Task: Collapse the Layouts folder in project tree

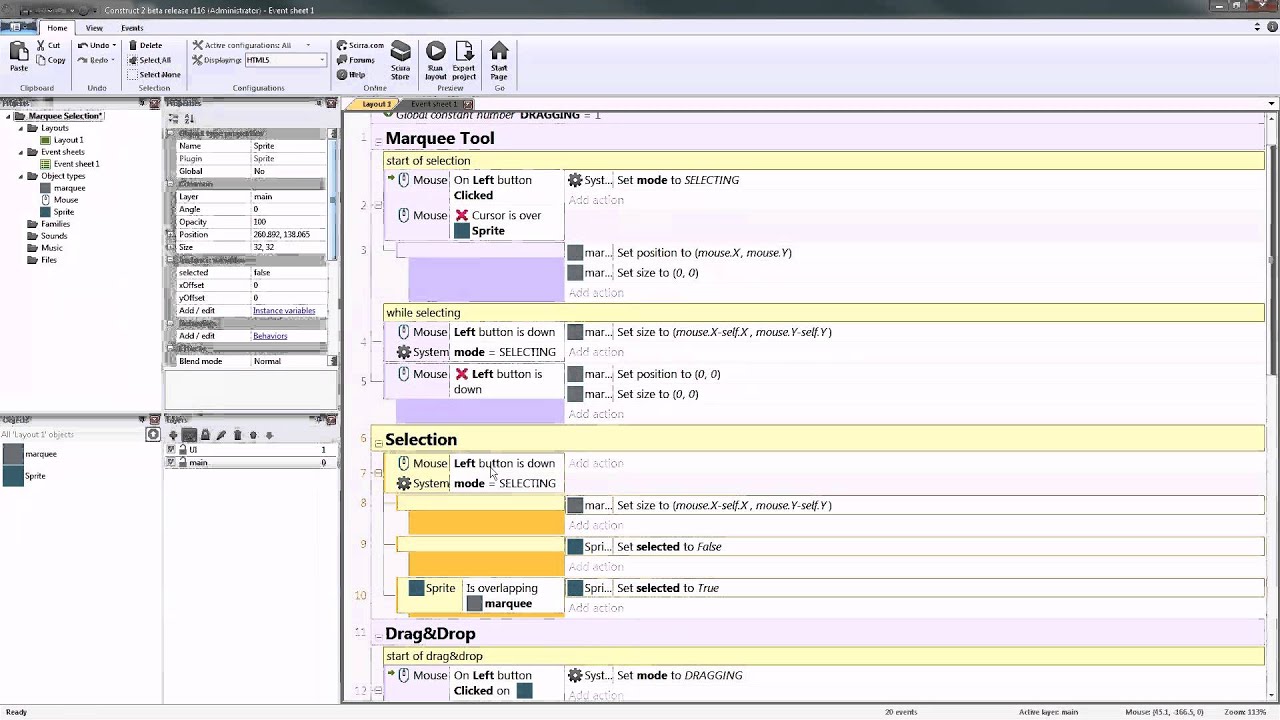Action: pos(21,128)
